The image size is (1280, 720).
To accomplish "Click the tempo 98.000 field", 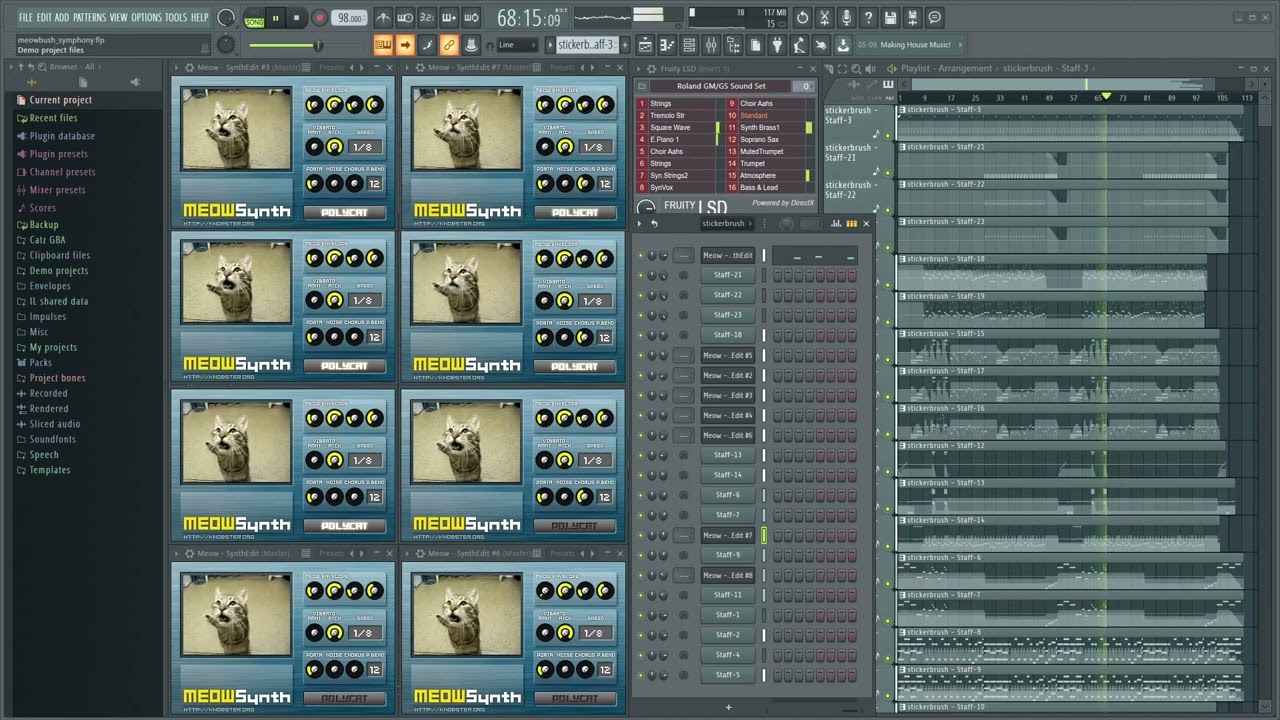I will click(349, 18).
